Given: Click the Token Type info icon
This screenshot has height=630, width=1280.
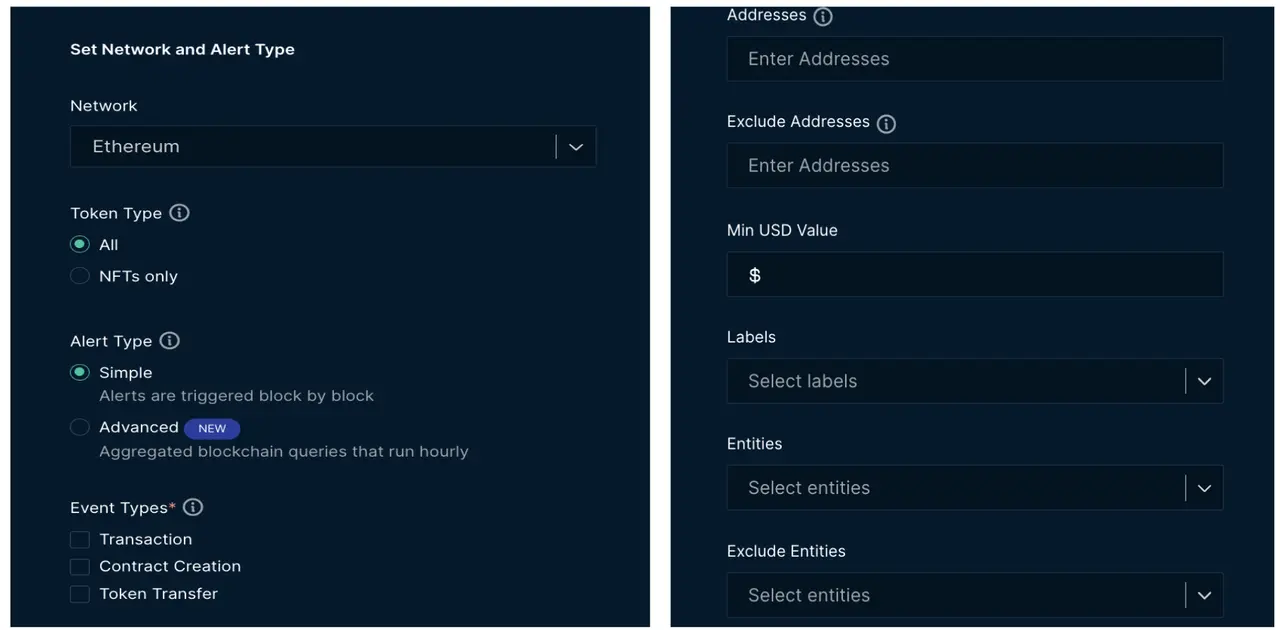Looking at the screenshot, I should (x=179, y=212).
